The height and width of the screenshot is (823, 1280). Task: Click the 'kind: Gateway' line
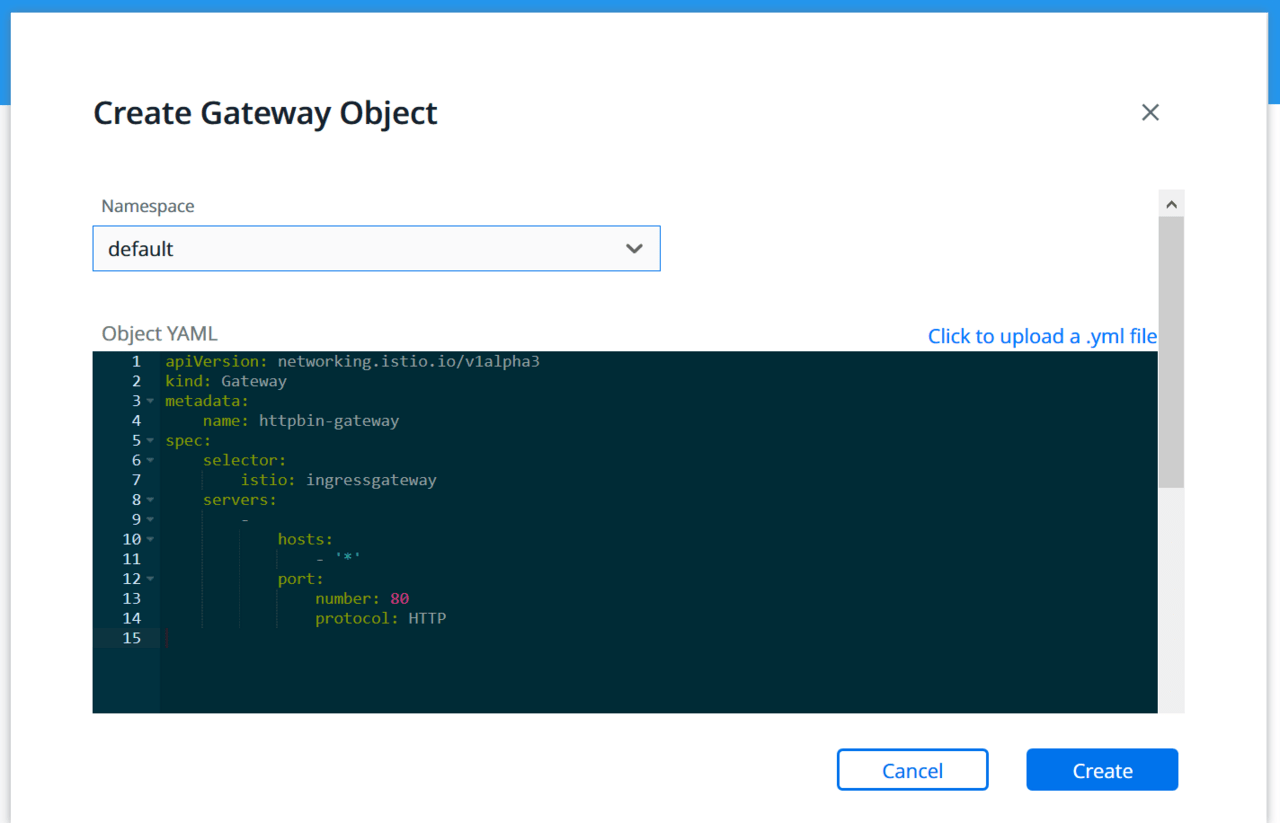226,381
